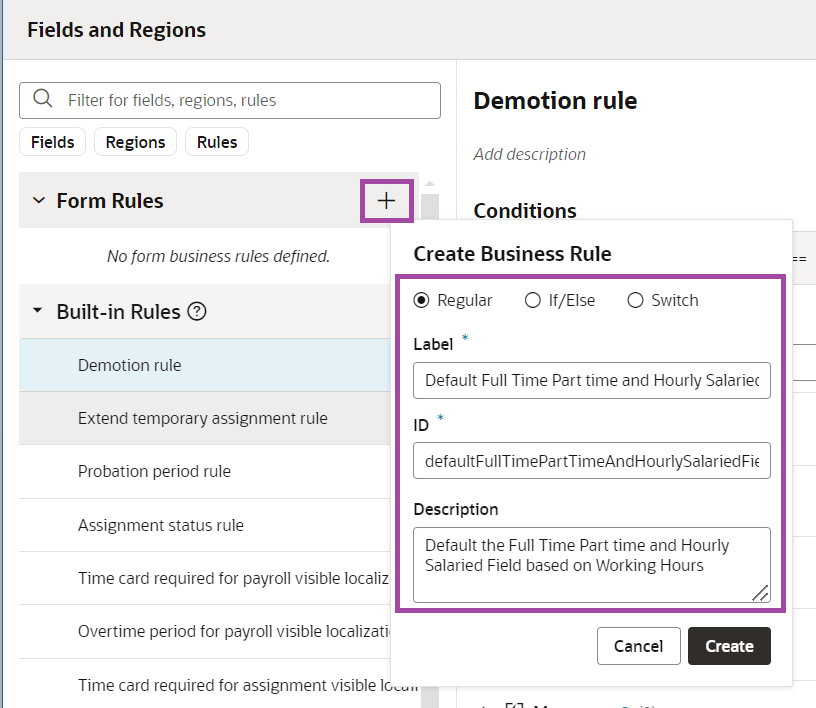Click the ID text field
This screenshot has width=816, height=708.
coord(591,460)
